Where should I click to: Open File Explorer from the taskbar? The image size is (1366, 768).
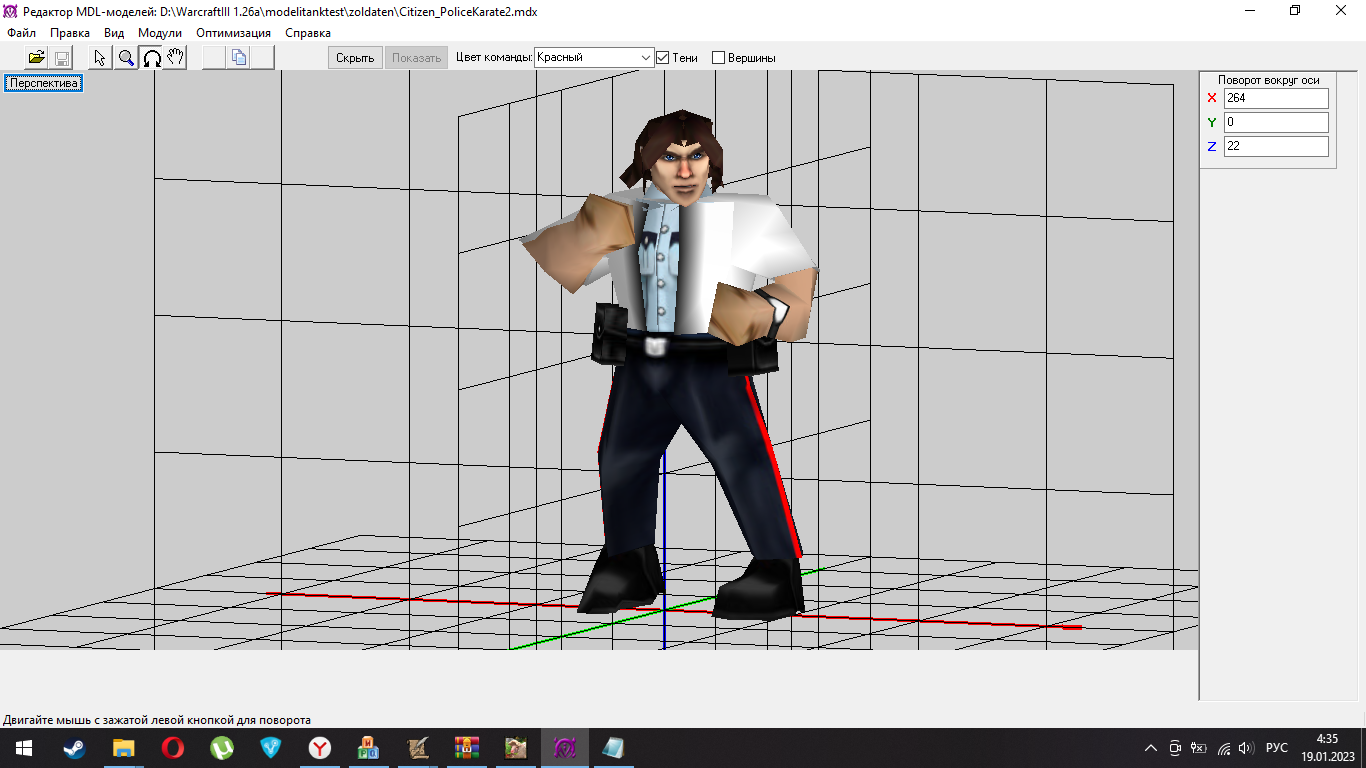click(x=123, y=748)
